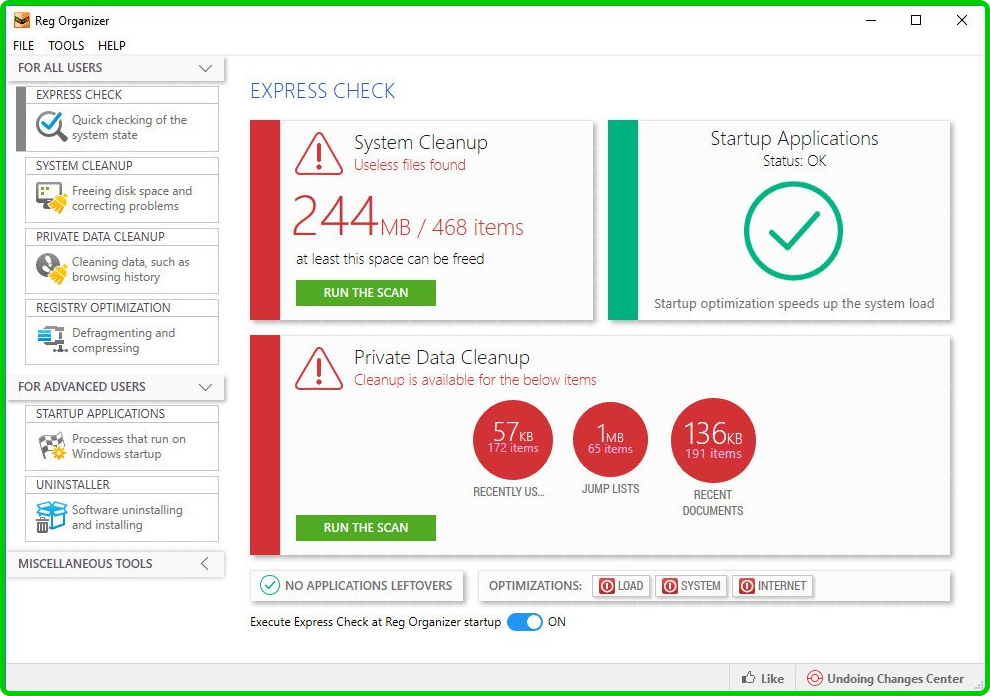
Task: Click the SYSTEM optimization power icon
Action: (x=670, y=586)
